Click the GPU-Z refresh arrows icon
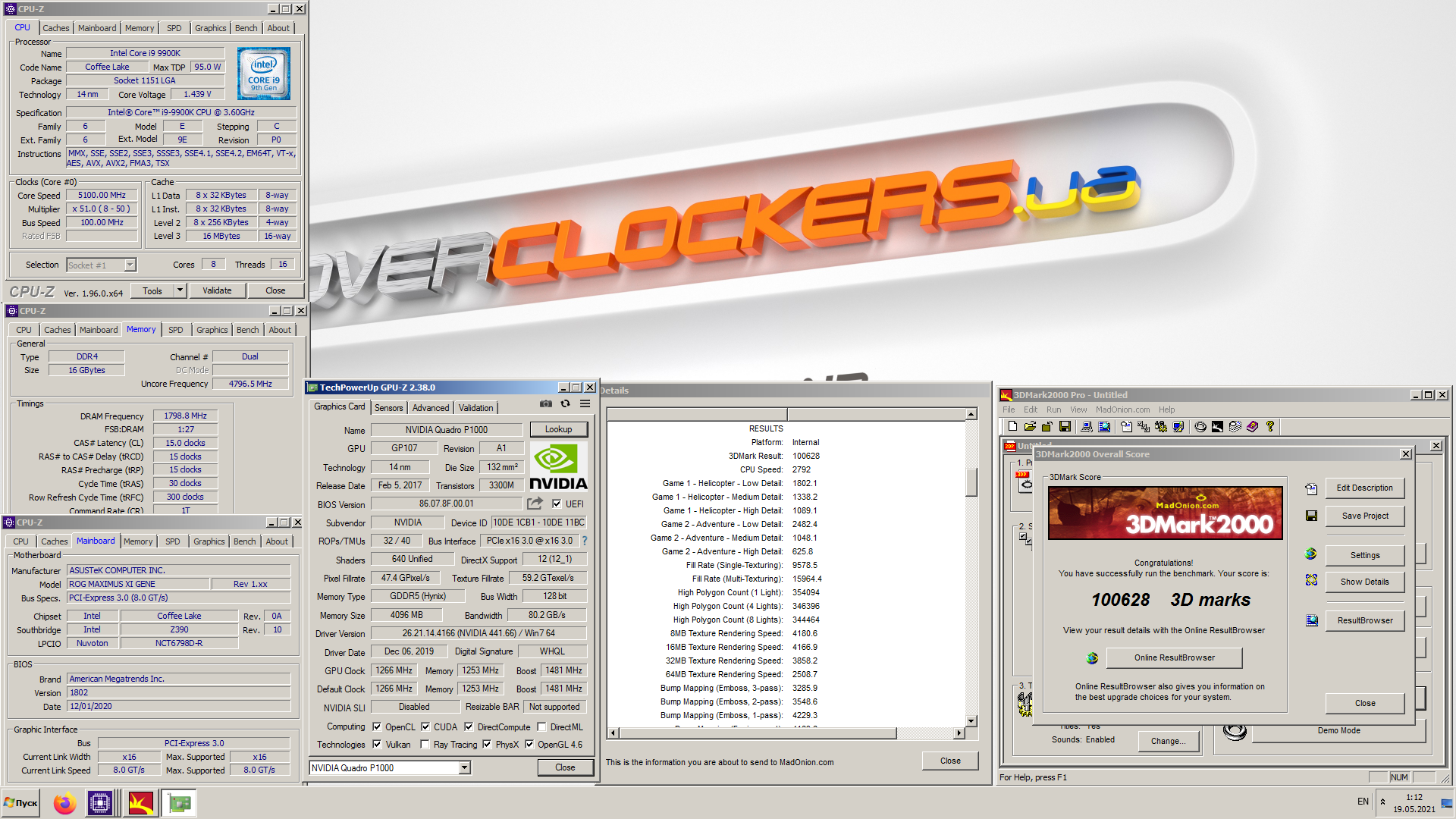Screen dimensions: 1456x819 565,404
